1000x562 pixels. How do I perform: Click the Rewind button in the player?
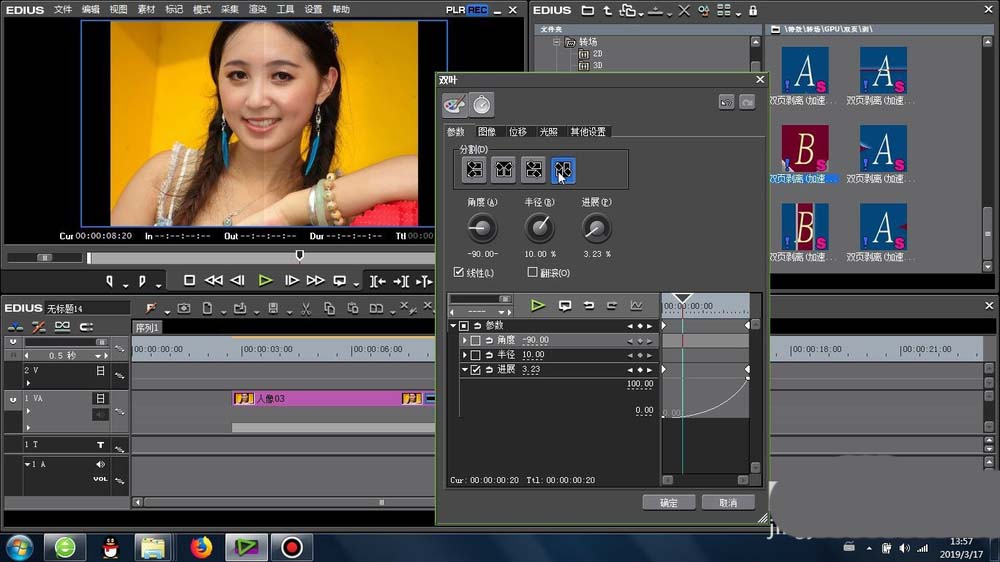click(x=213, y=280)
